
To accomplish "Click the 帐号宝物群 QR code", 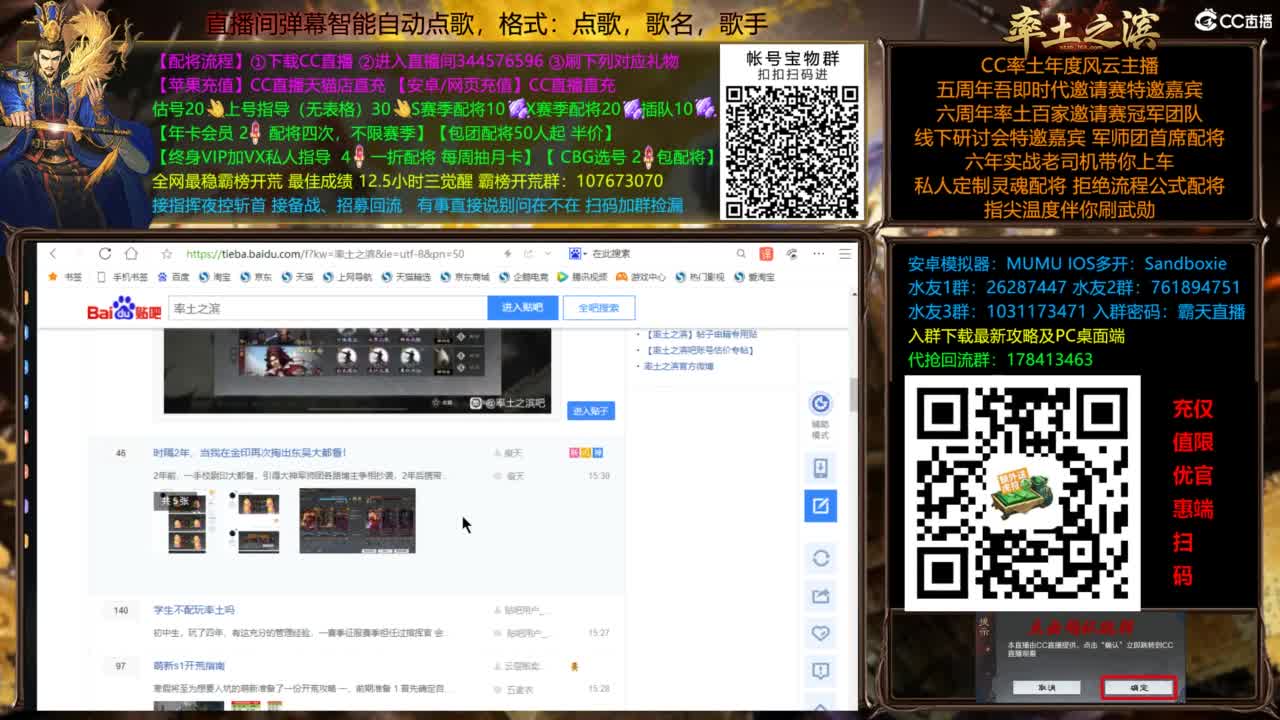I will pyautogui.click(x=792, y=152).
